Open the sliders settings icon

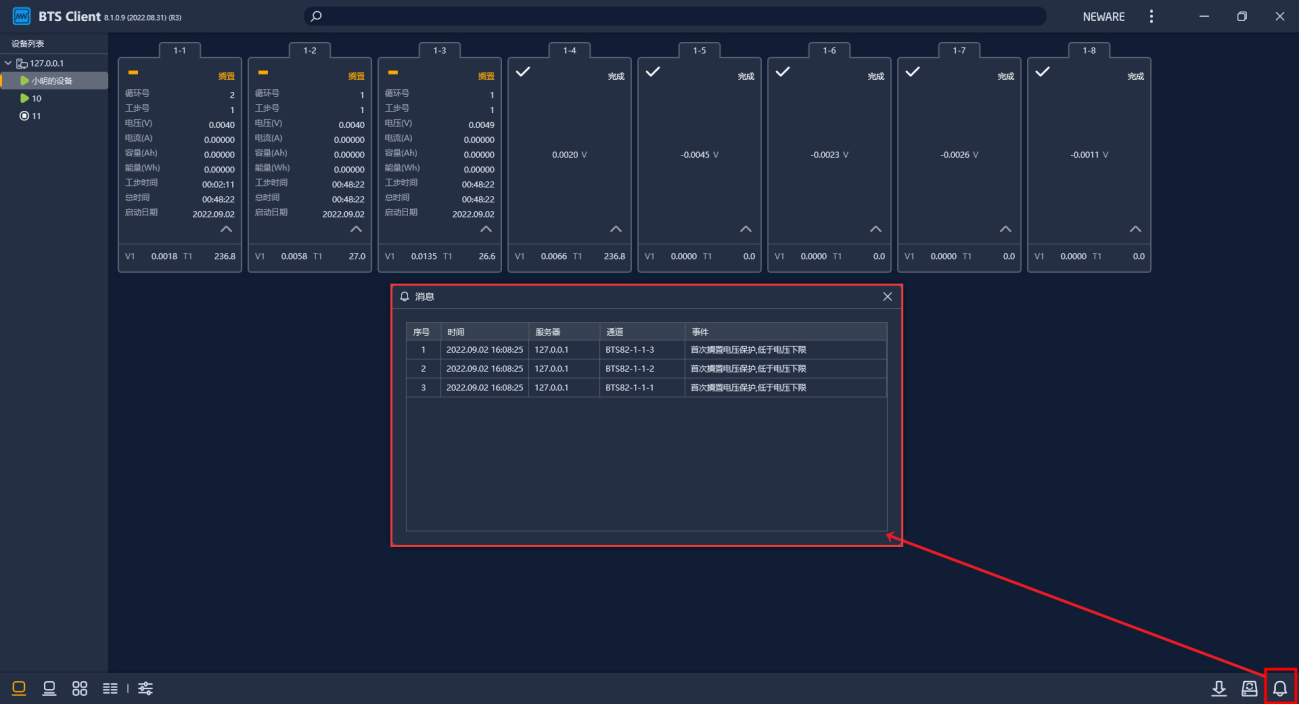click(x=146, y=688)
